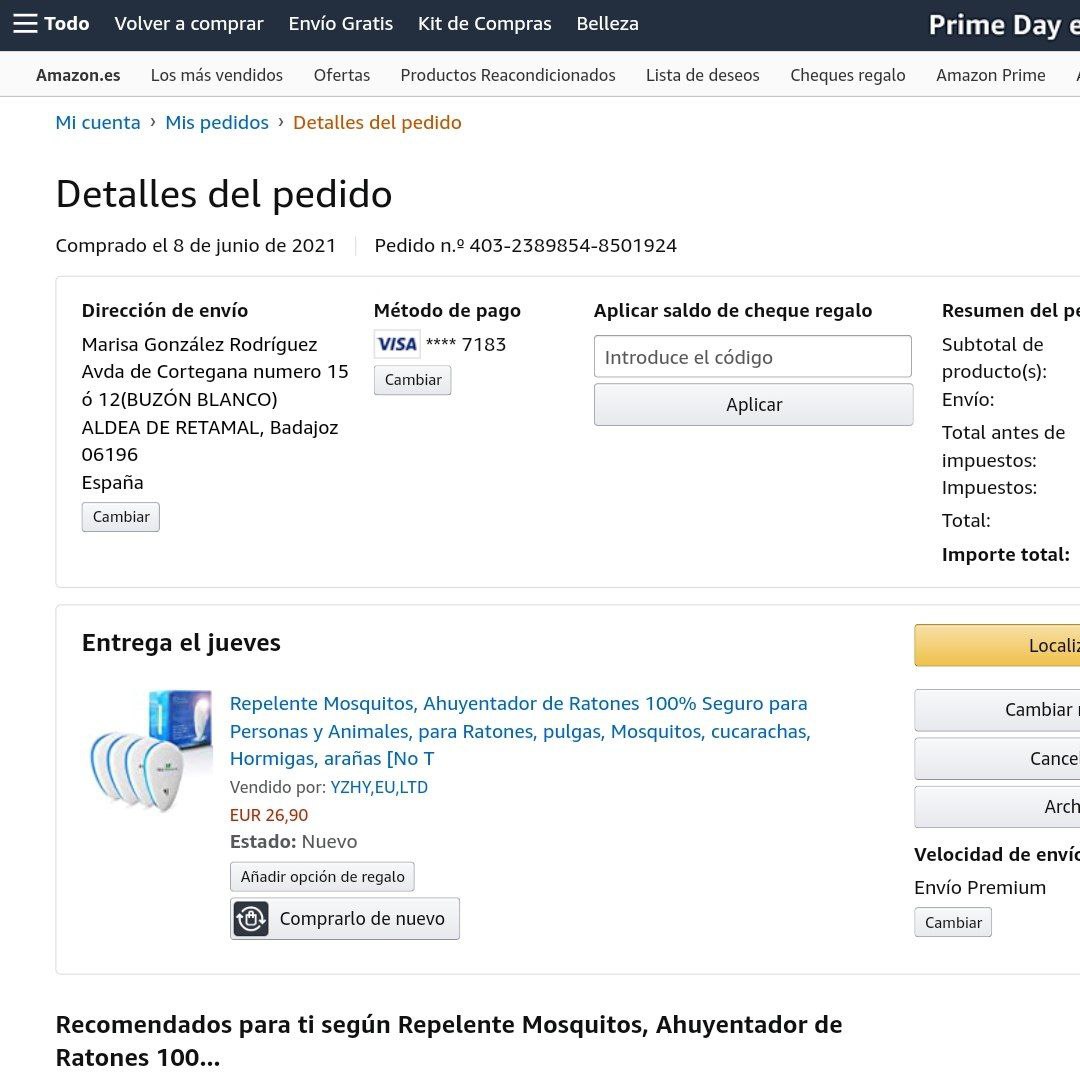Click the yellow Localizar button
Image resolution: width=1080 pixels, height=1085 pixels.
click(997, 646)
